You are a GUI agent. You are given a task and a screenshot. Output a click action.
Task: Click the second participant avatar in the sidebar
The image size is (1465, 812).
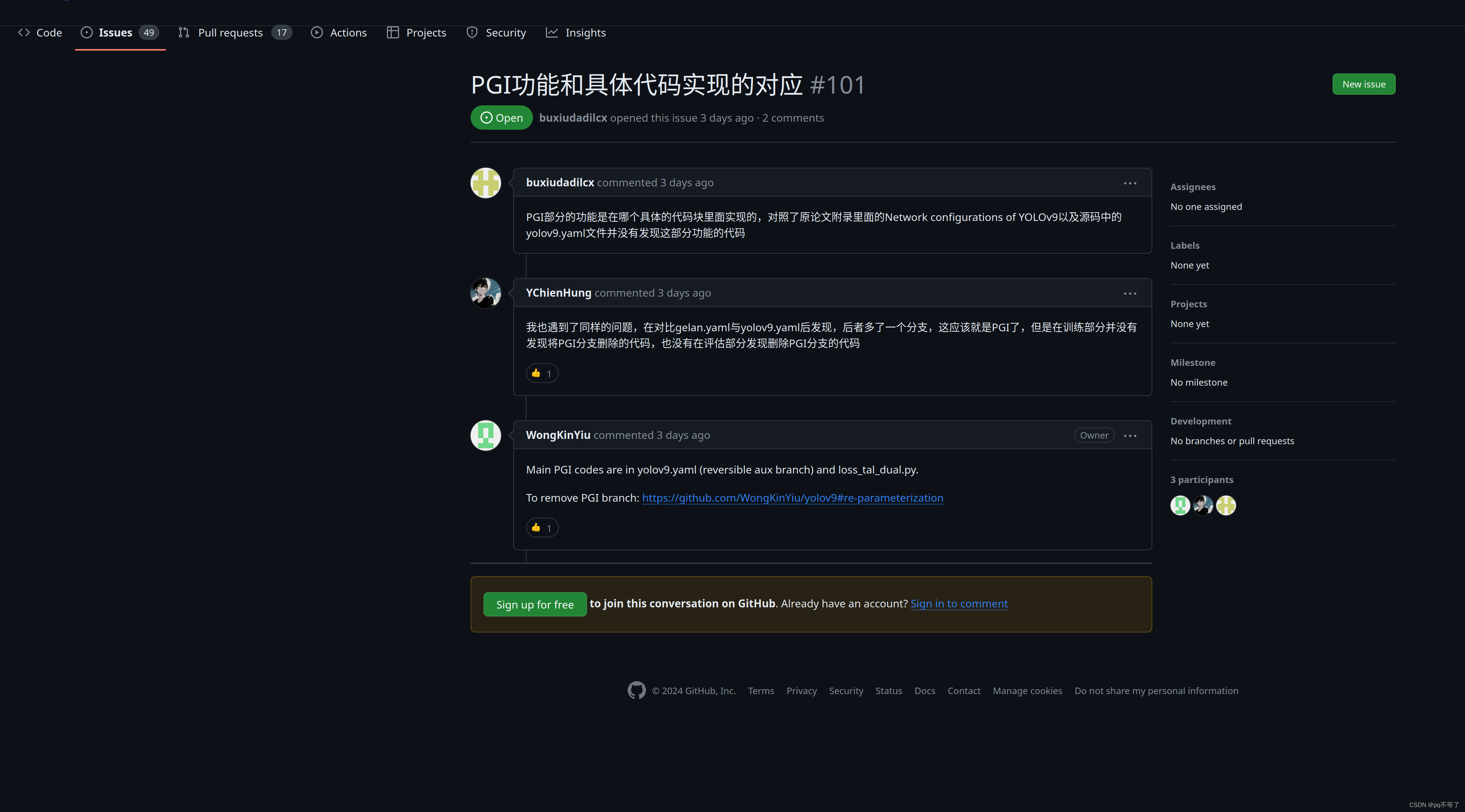1203,505
